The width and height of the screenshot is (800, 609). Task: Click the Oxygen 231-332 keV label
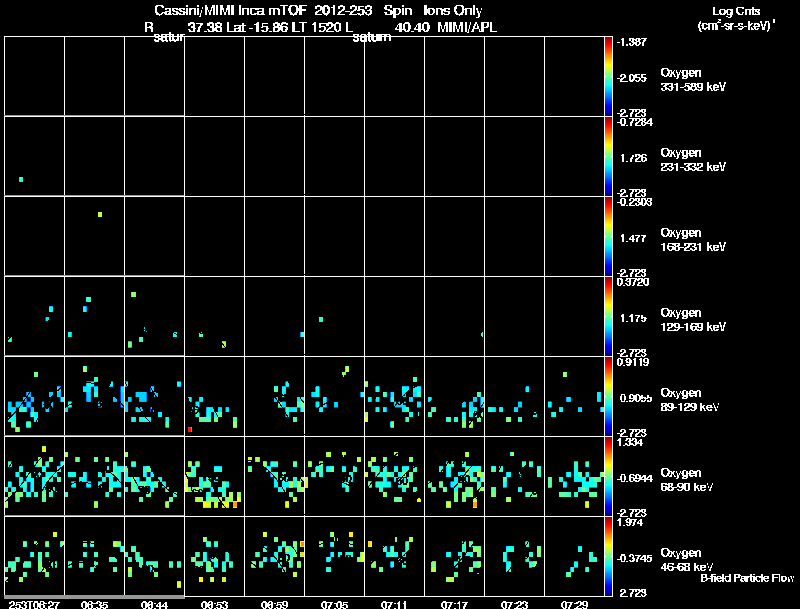[693, 160]
